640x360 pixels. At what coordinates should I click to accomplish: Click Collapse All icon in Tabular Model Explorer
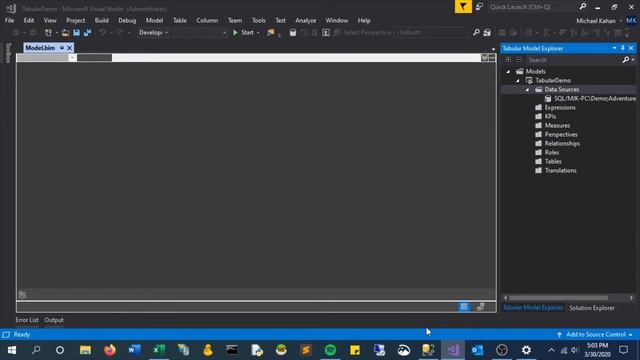click(519, 60)
